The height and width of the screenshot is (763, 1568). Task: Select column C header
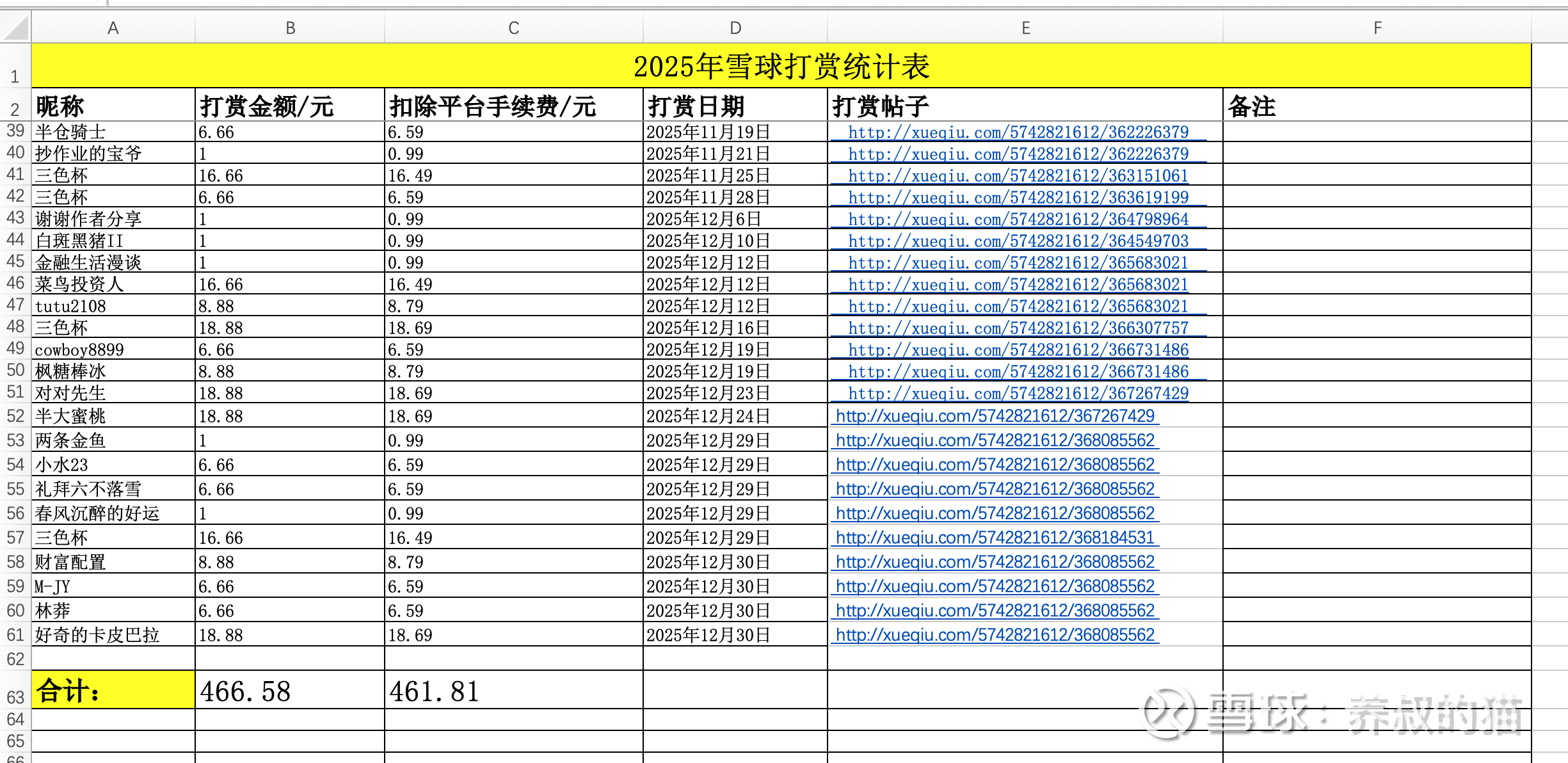[x=513, y=28]
